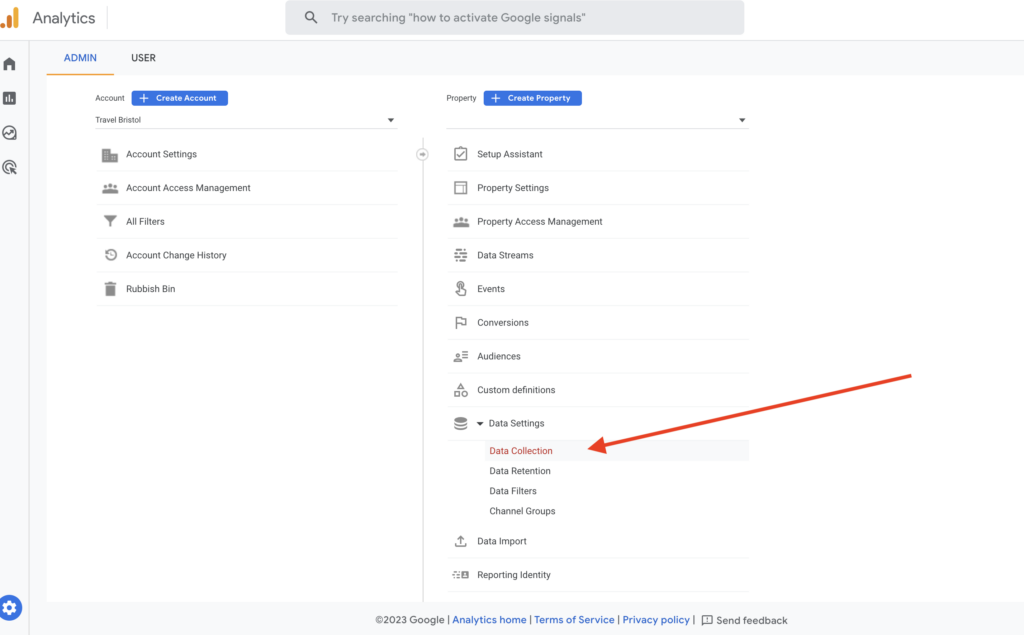Click the Create Property button
Viewport: 1024px width, 635px height.
532,98
